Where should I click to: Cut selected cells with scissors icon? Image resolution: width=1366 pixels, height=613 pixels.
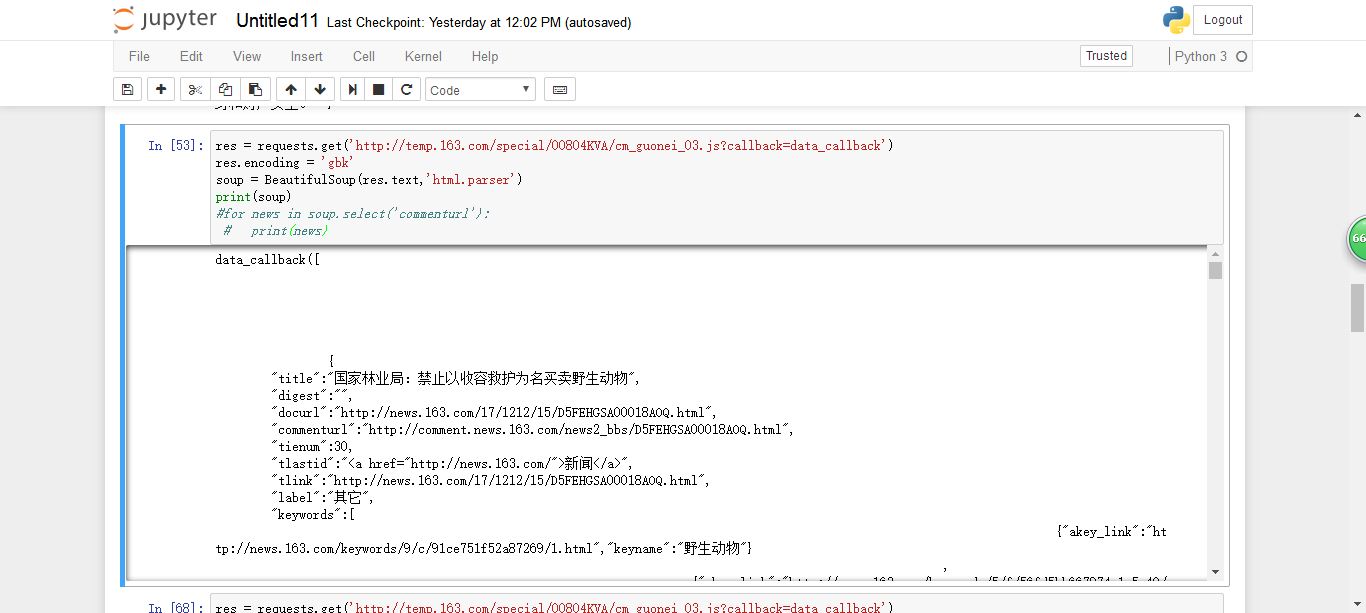pyautogui.click(x=195, y=90)
